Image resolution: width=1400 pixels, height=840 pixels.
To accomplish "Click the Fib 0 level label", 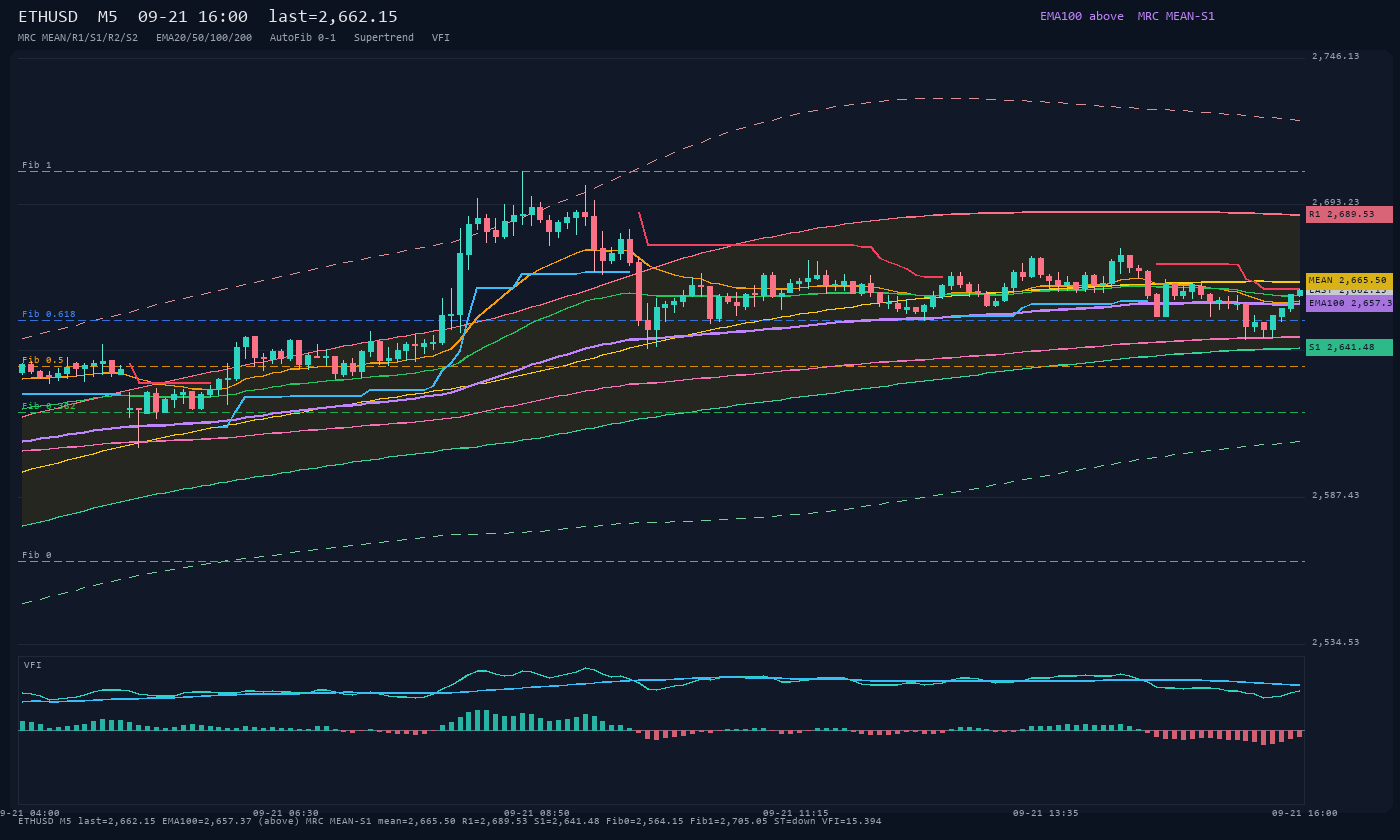I will tap(37, 555).
